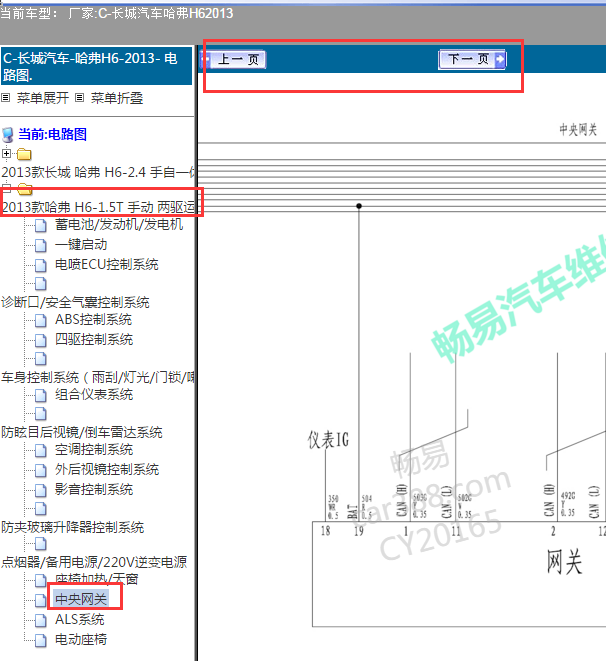Click the C-长城汽车-哈弗H6-2013-电路图 header
This screenshot has height=661, width=606.
tap(97, 66)
